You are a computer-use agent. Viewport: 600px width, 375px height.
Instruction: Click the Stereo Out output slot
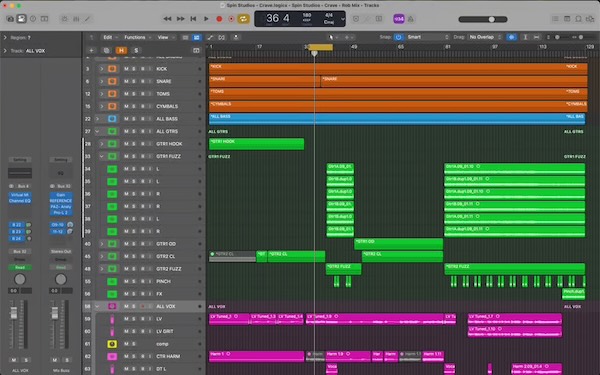click(x=60, y=251)
